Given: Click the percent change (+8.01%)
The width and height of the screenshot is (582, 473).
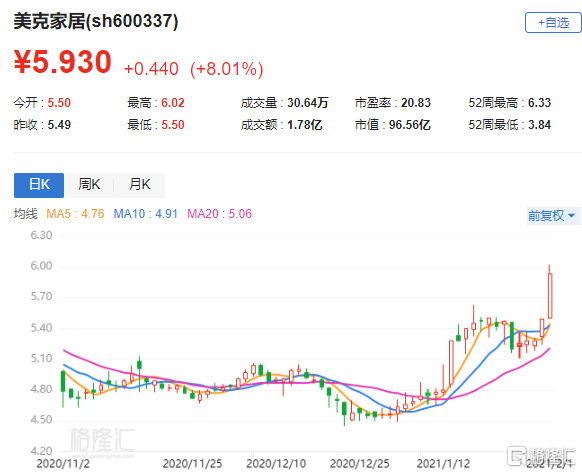Looking at the screenshot, I should [x=226, y=69].
